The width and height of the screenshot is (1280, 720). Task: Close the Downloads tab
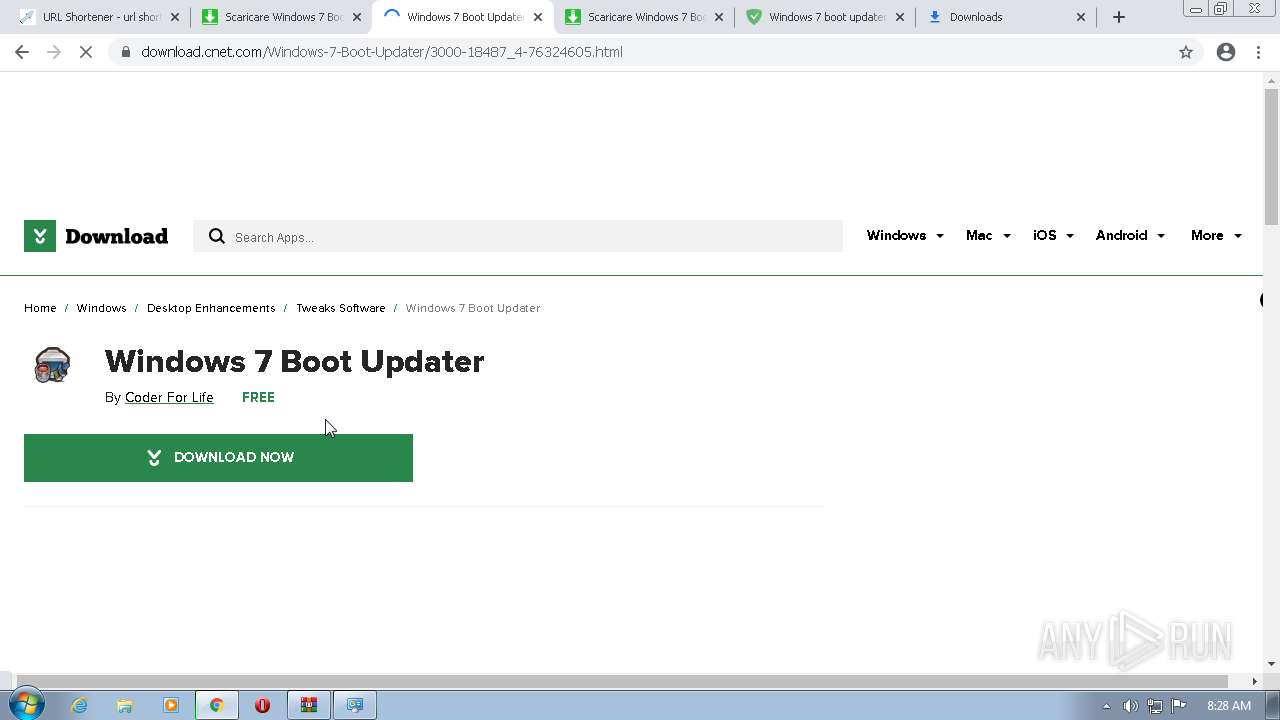(1081, 17)
